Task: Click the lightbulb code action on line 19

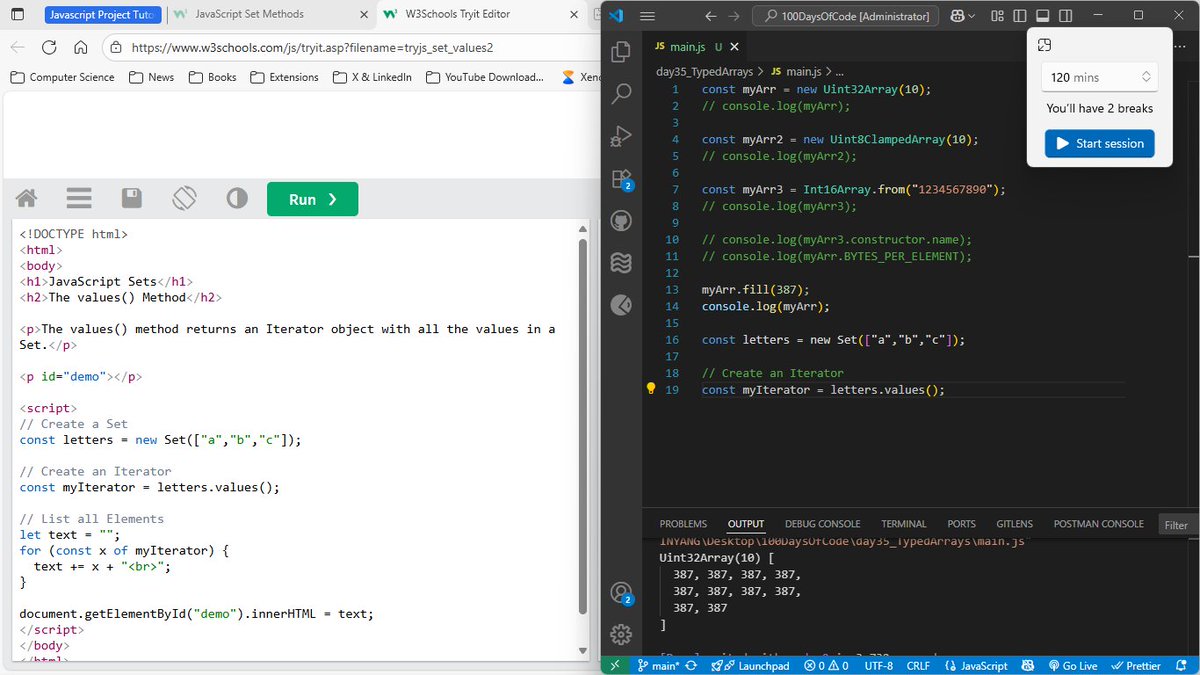Action: [x=650, y=389]
